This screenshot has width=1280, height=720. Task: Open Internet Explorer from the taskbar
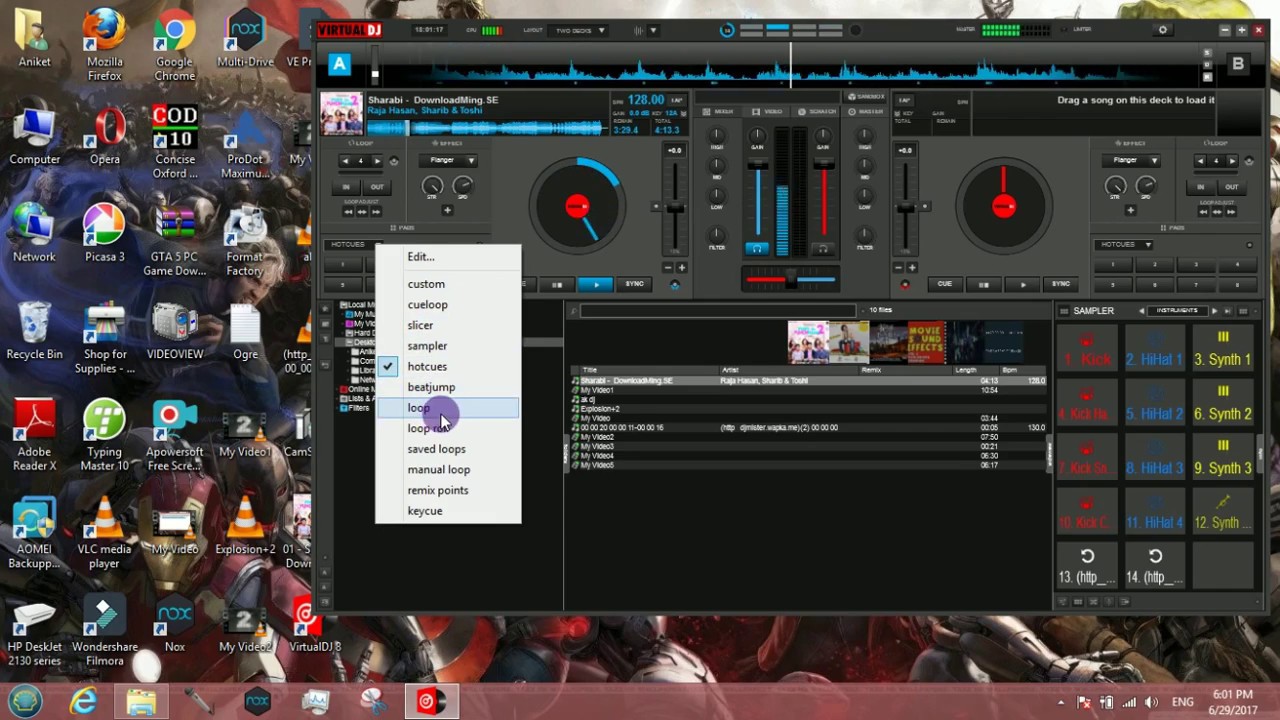tap(84, 702)
